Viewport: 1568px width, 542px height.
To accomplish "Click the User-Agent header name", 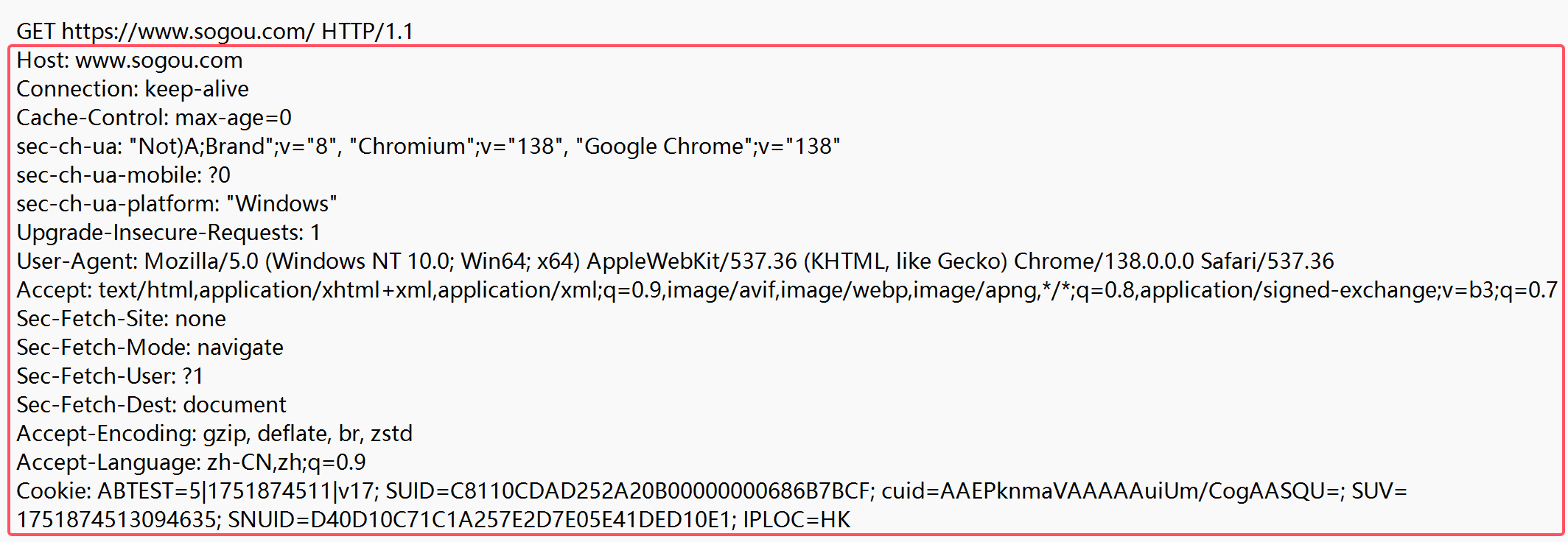I will [76, 261].
